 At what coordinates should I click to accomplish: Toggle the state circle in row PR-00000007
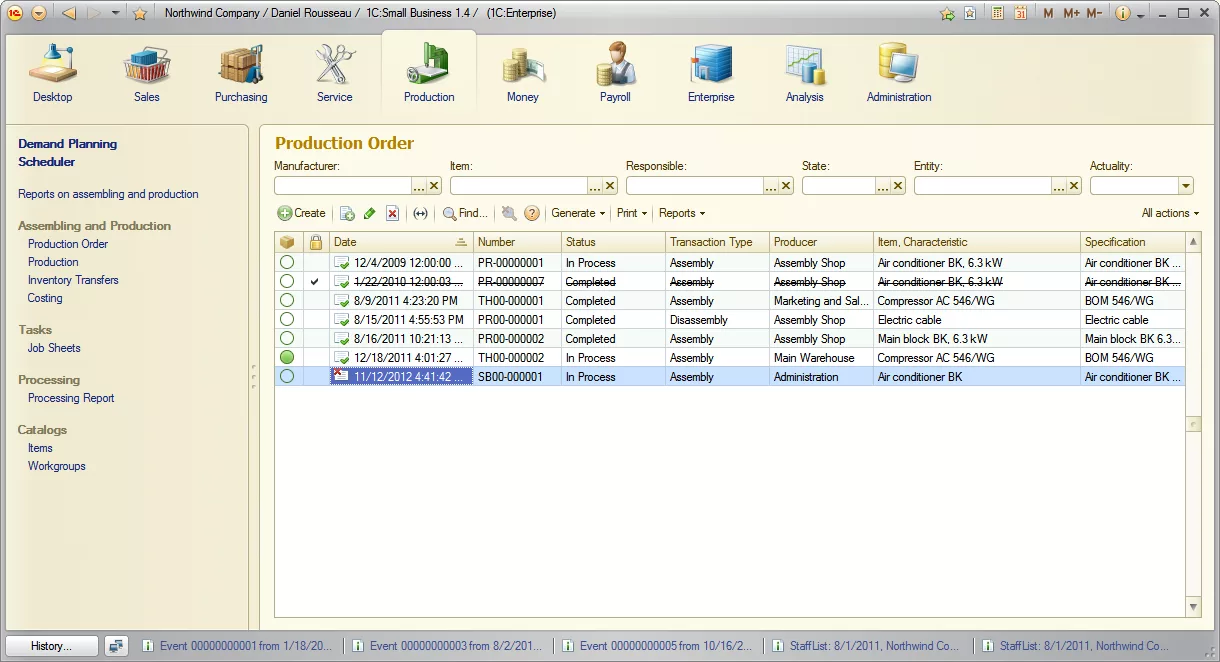(288, 282)
